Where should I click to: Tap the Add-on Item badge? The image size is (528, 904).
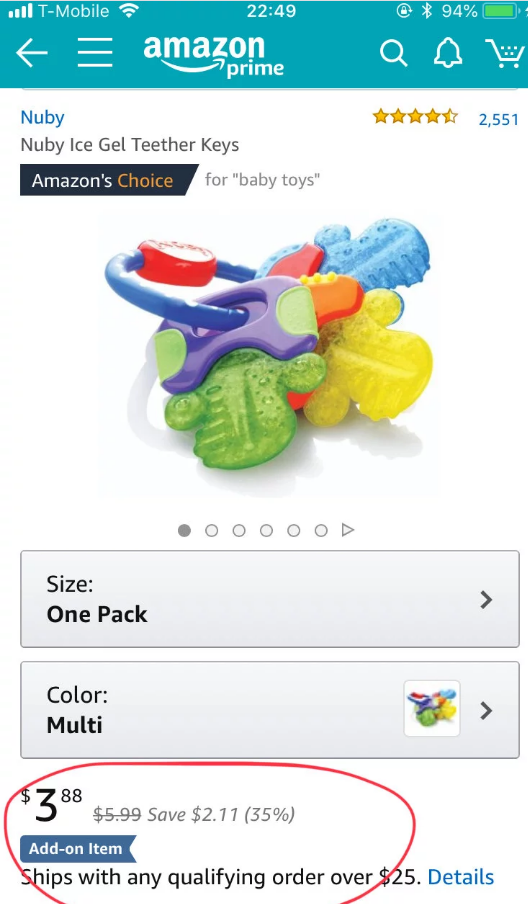pos(78,849)
